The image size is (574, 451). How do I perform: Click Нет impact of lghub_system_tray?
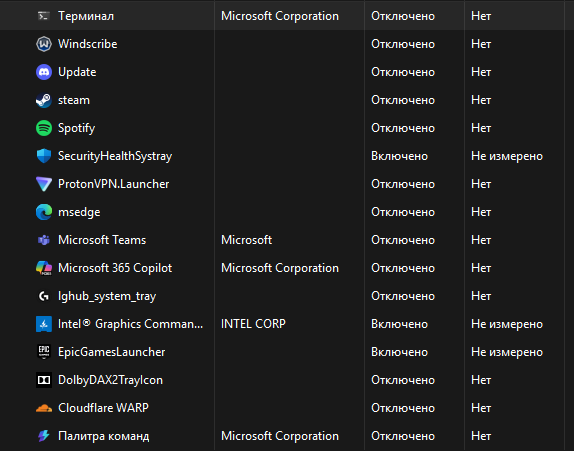coord(481,296)
